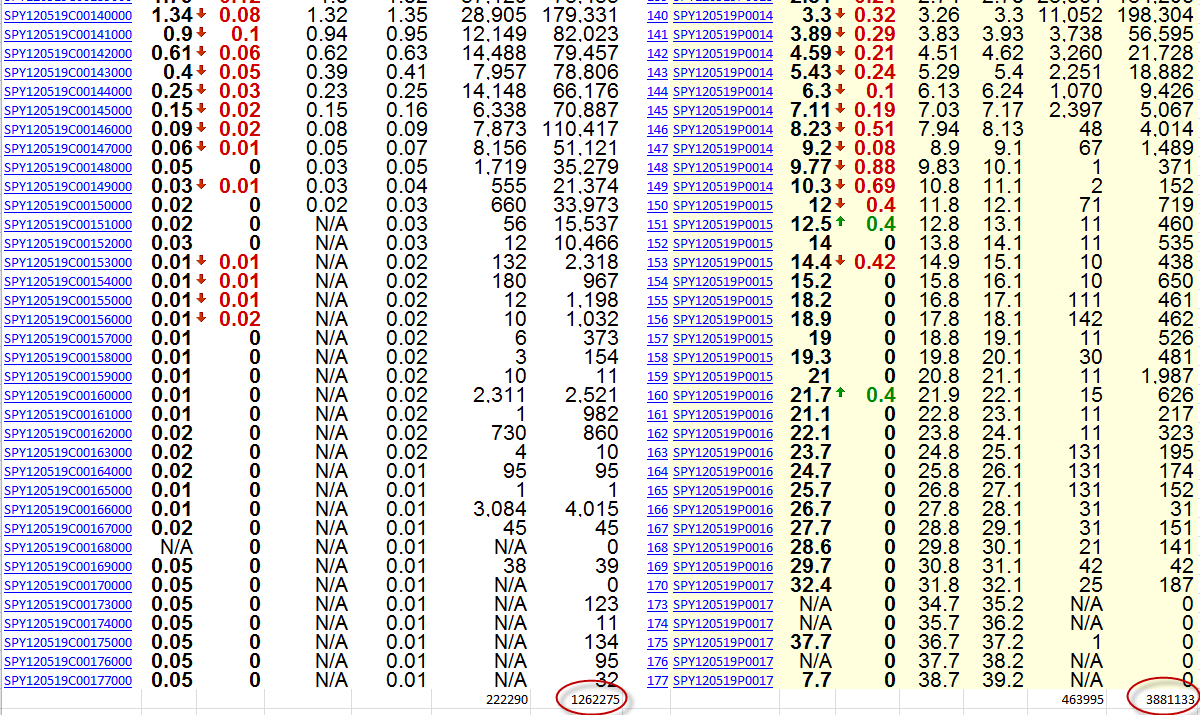Click the call volume cell 28,905
This screenshot has width=1200, height=715.
tap(493, 16)
